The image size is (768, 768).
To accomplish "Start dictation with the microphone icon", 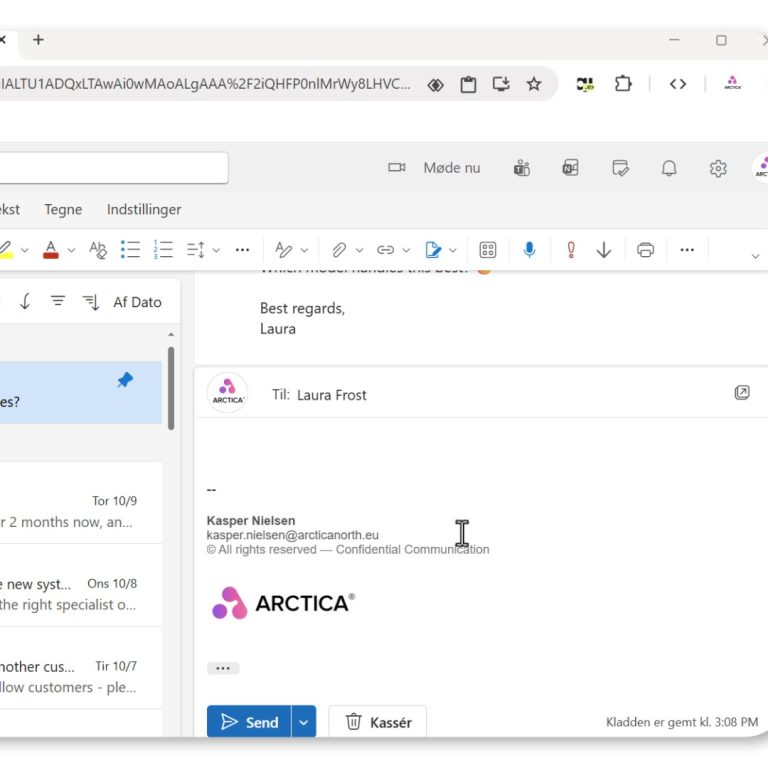I will point(529,250).
